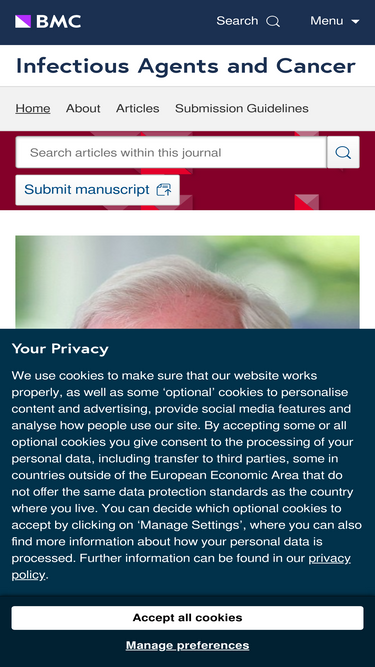Click the upload icon on Submit manuscript
Image resolution: width=375 pixels, height=667 pixels.
164,190
